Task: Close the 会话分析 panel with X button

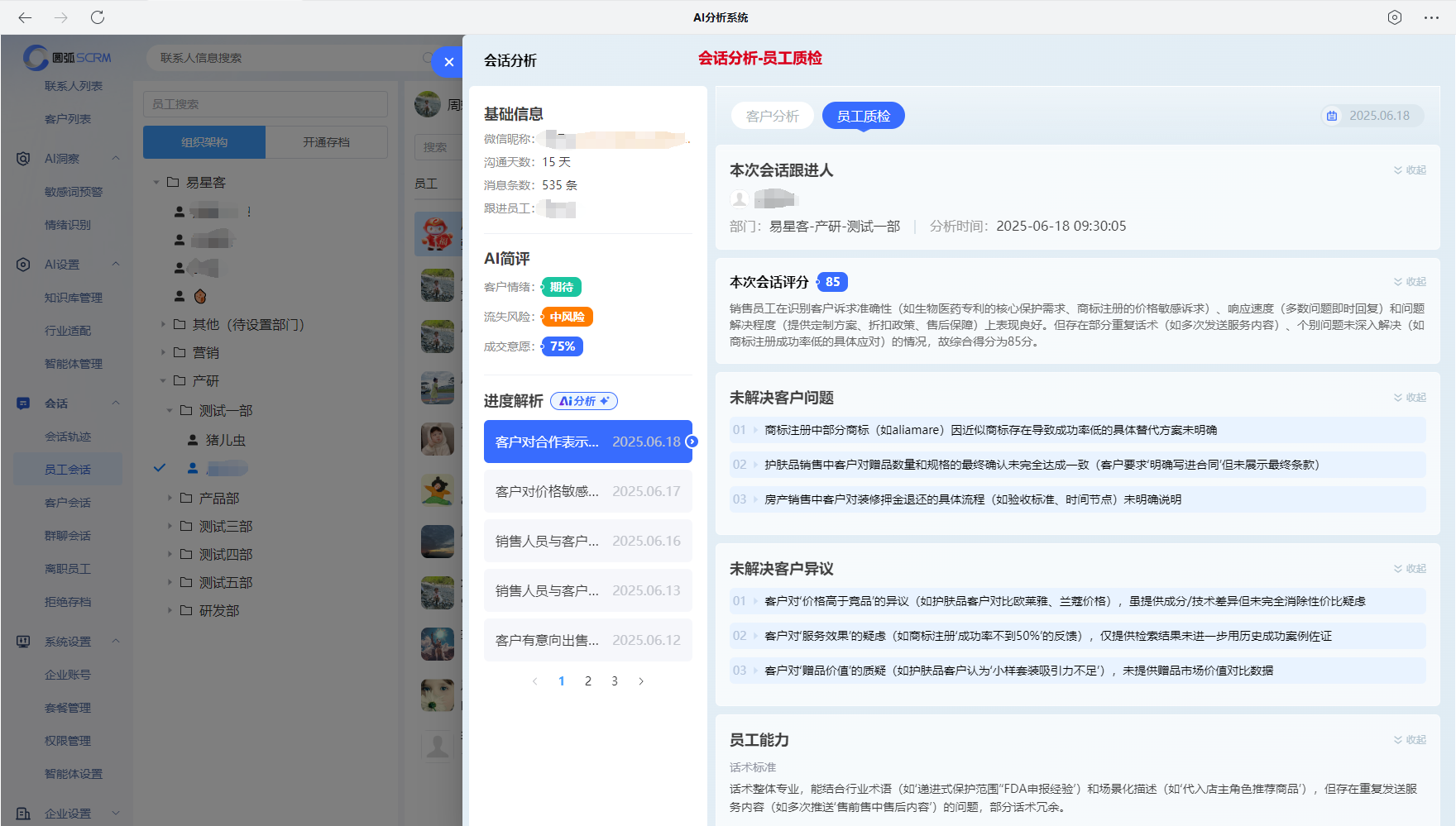Action: (448, 62)
